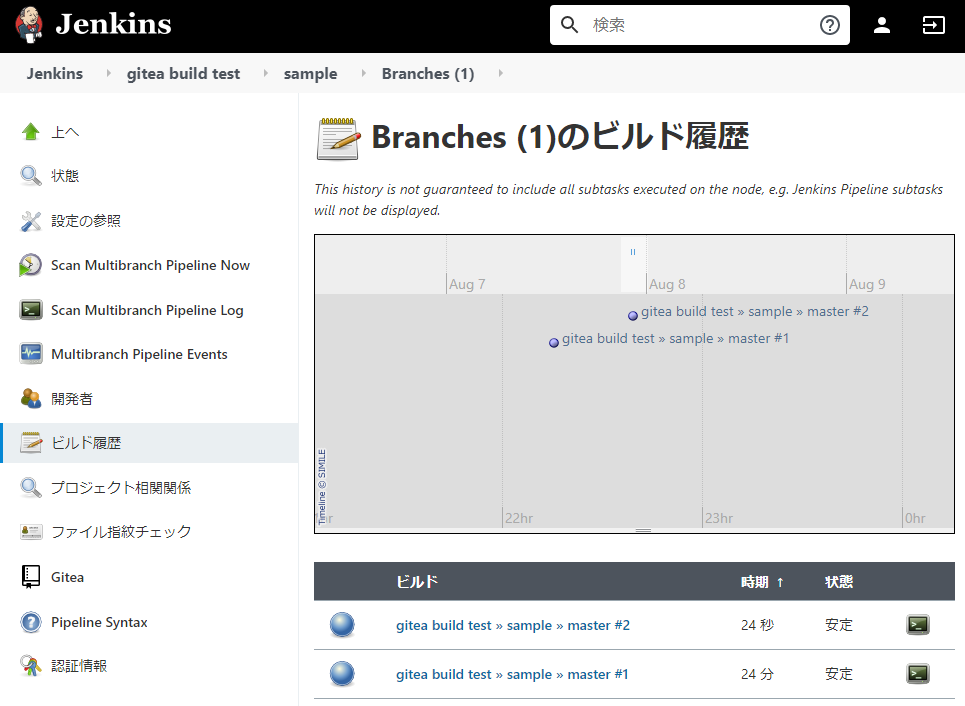Open 設定の参照 sidebar item

[86, 221]
